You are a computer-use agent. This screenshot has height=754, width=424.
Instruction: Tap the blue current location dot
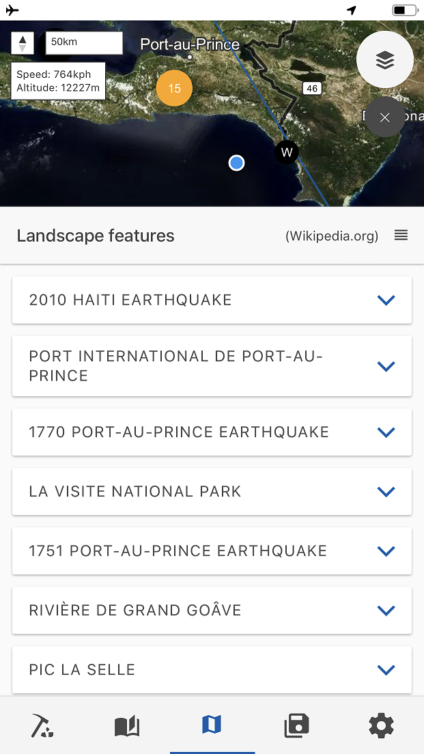click(236, 163)
